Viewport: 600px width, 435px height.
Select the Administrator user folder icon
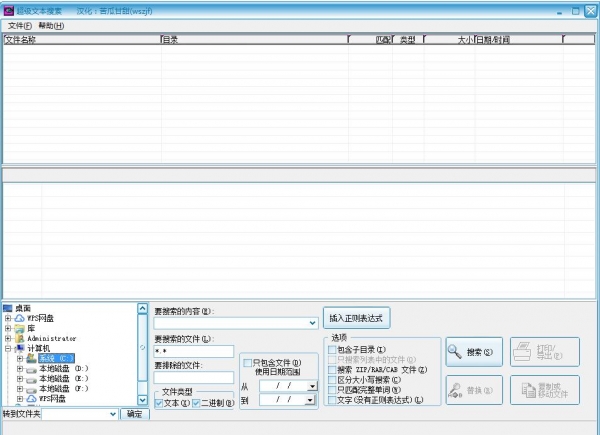(20, 338)
